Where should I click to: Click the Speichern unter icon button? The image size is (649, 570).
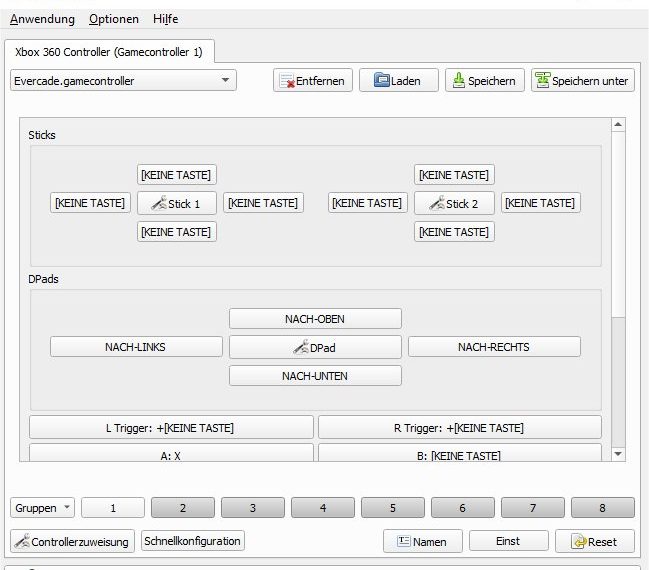583,81
